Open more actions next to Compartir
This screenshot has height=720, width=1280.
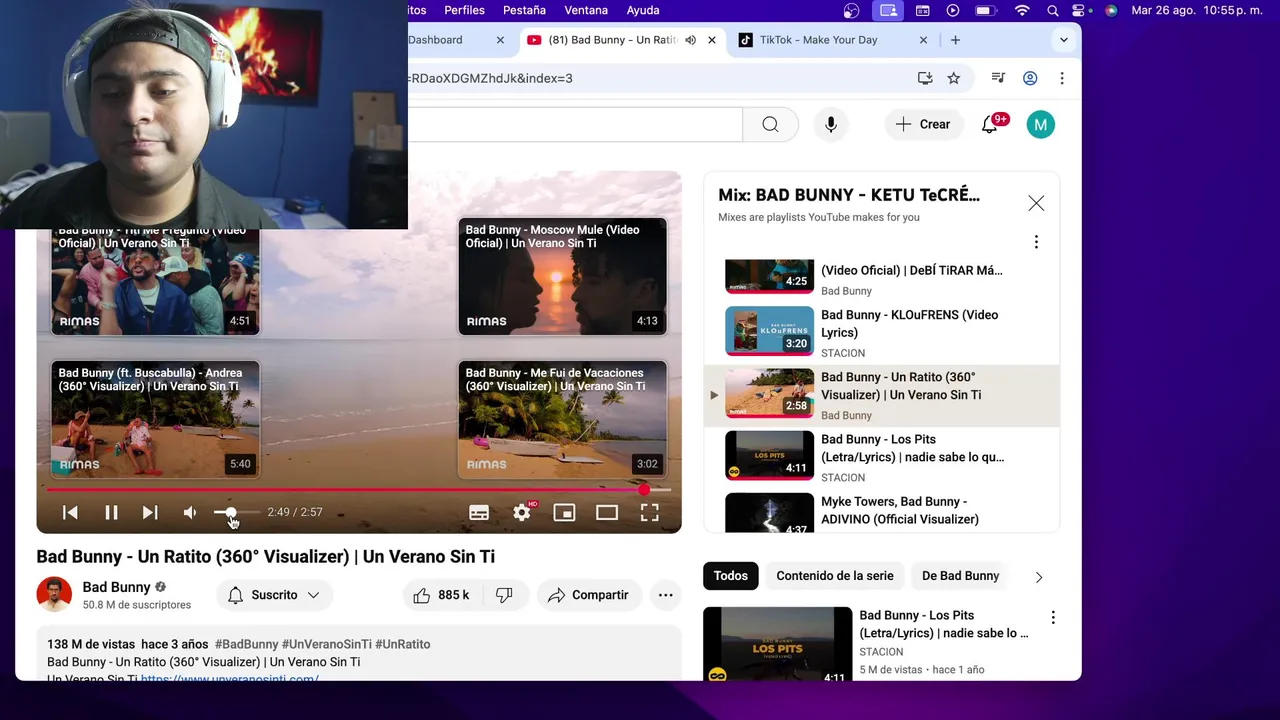click(x=665, y=595)
